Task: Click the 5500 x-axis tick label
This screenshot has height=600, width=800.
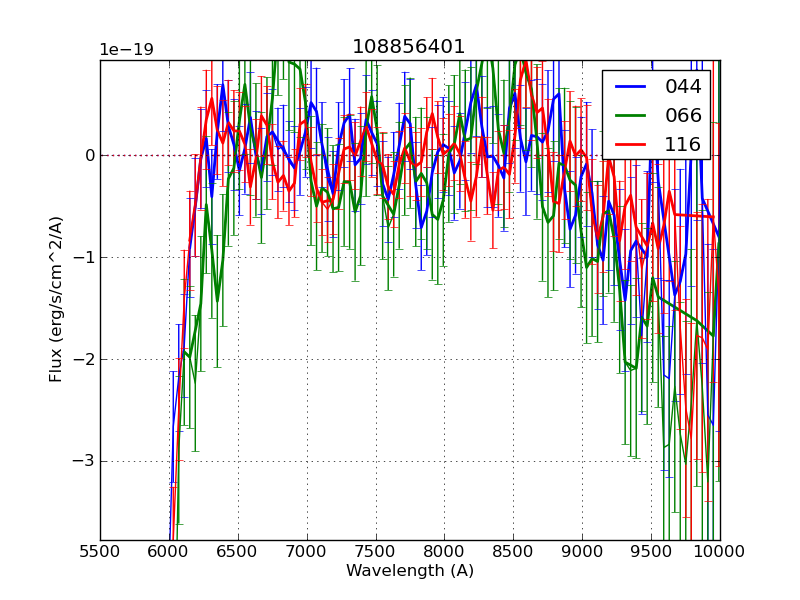Action: [x=100, y=551]
